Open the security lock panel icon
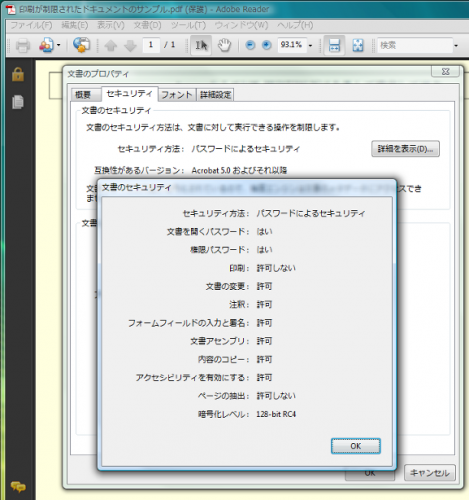The width and height of the screenshot is (469, 500). click(x=18, y=74)
